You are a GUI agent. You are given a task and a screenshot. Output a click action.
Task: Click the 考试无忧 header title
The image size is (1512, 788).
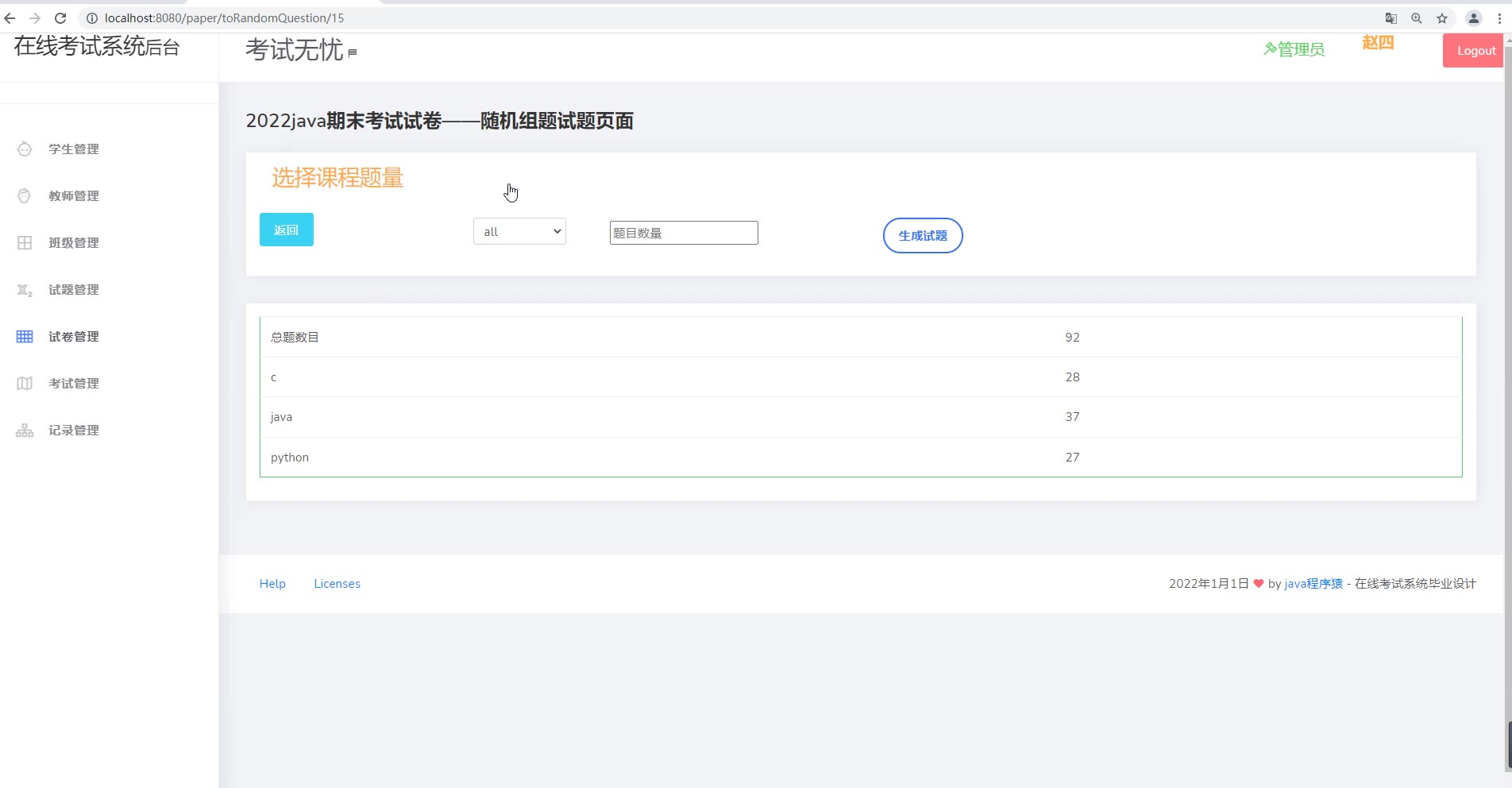pyautogui.click(x=295, y=50)
